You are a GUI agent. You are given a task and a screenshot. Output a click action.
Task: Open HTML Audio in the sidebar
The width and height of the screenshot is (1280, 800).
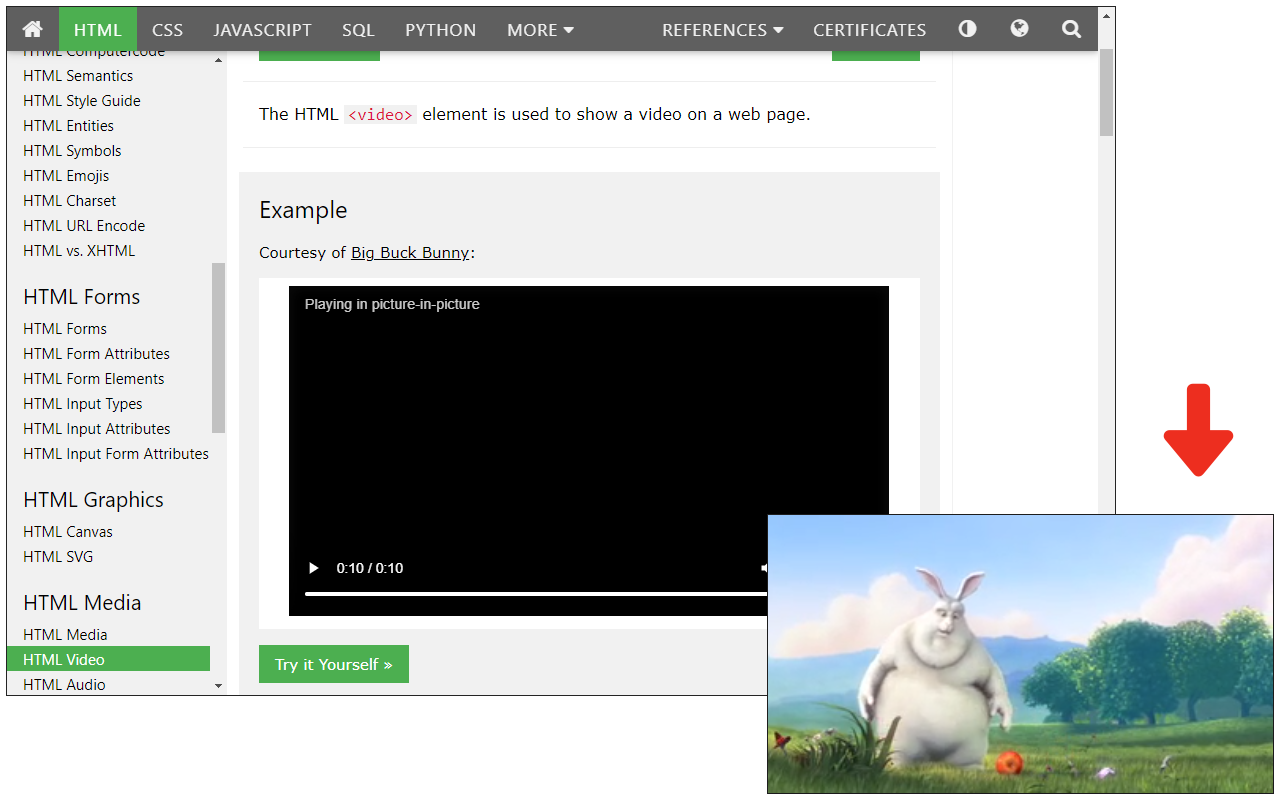click(64, 685)
